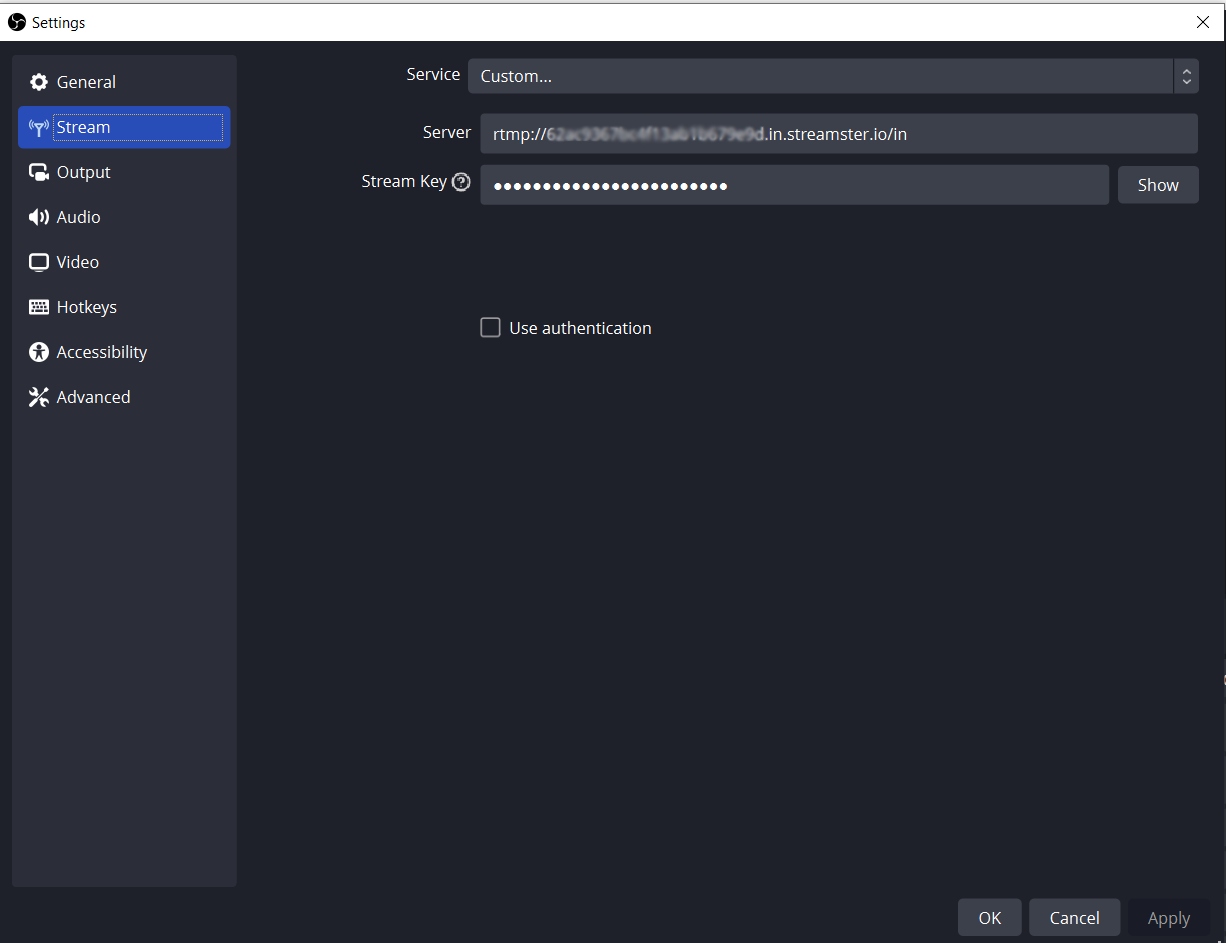Click the Service selector stepper arrows
The image size is (1226, 943).
1186,75
